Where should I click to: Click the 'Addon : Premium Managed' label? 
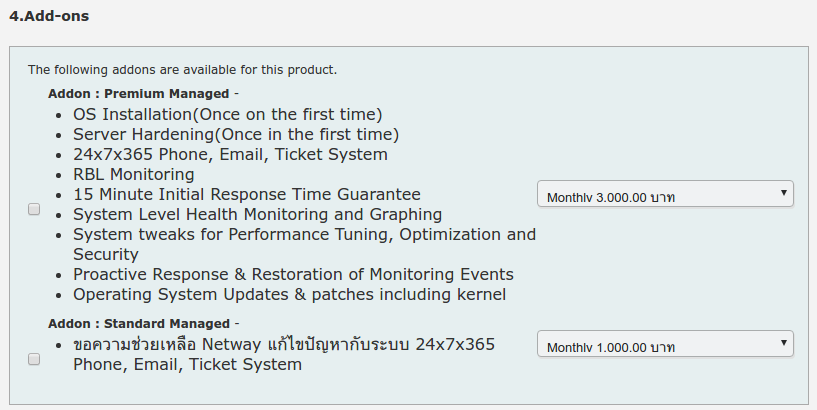[139, 93]
